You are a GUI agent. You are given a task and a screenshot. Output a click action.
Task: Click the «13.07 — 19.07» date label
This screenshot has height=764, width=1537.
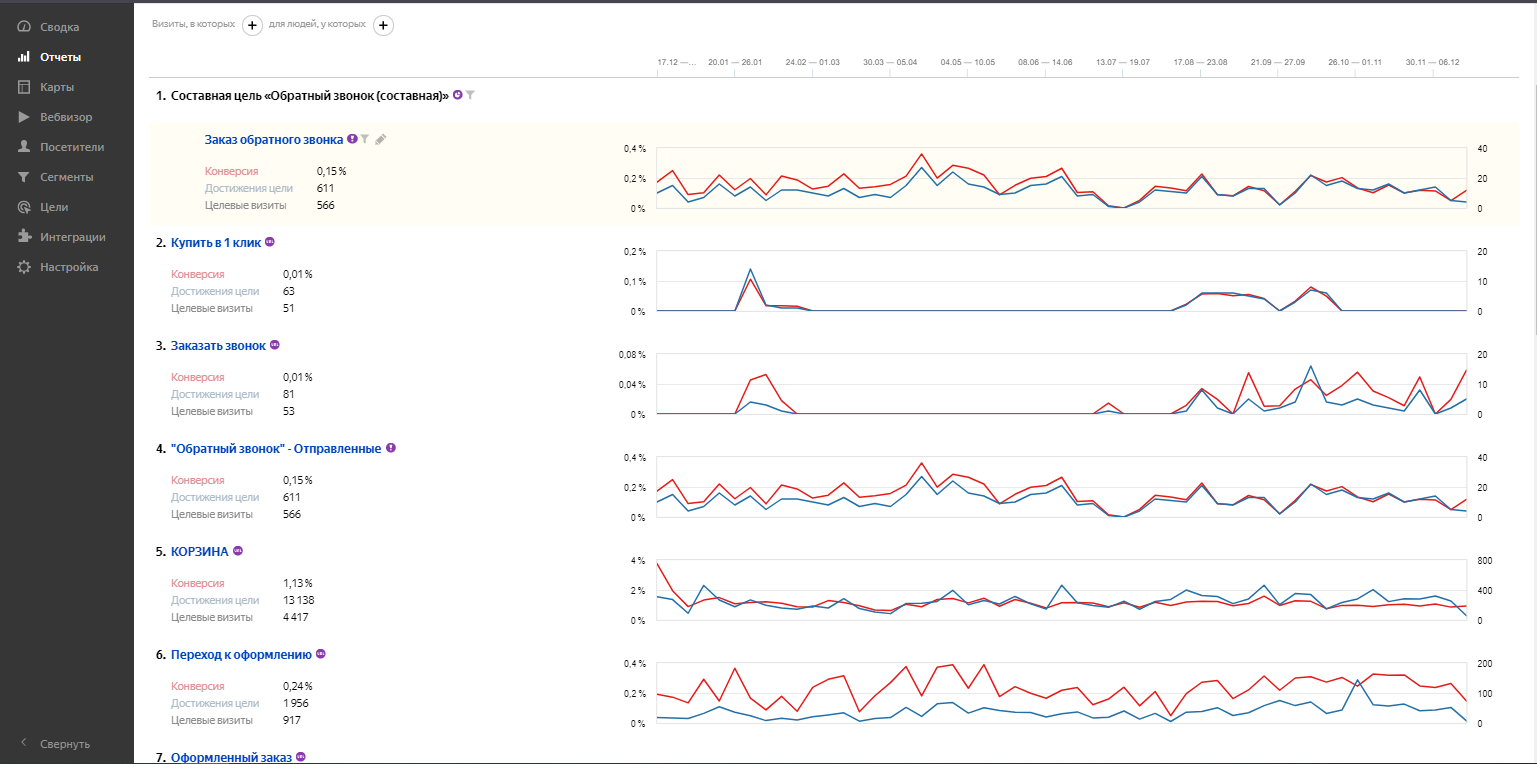pyautogui.click(x=1123, y=62)
